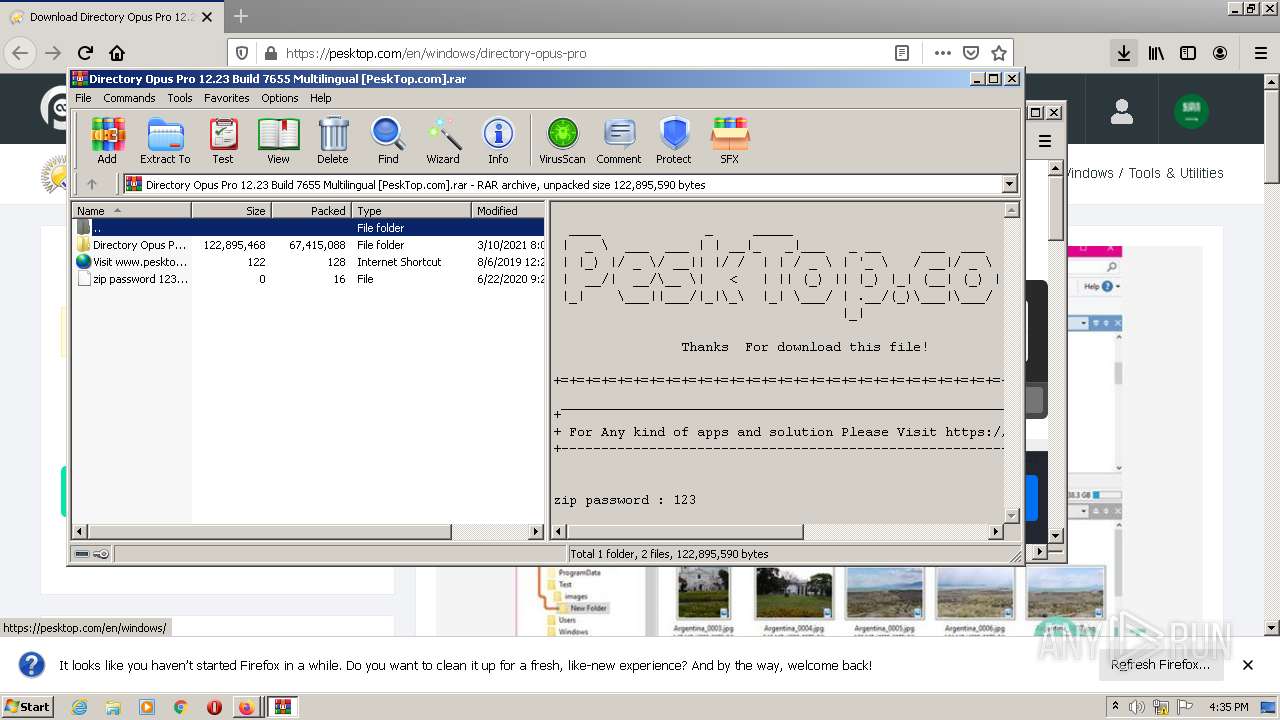The image size is (1280, 720).
Task: Go back in Firefox
Action: point(20,53)
